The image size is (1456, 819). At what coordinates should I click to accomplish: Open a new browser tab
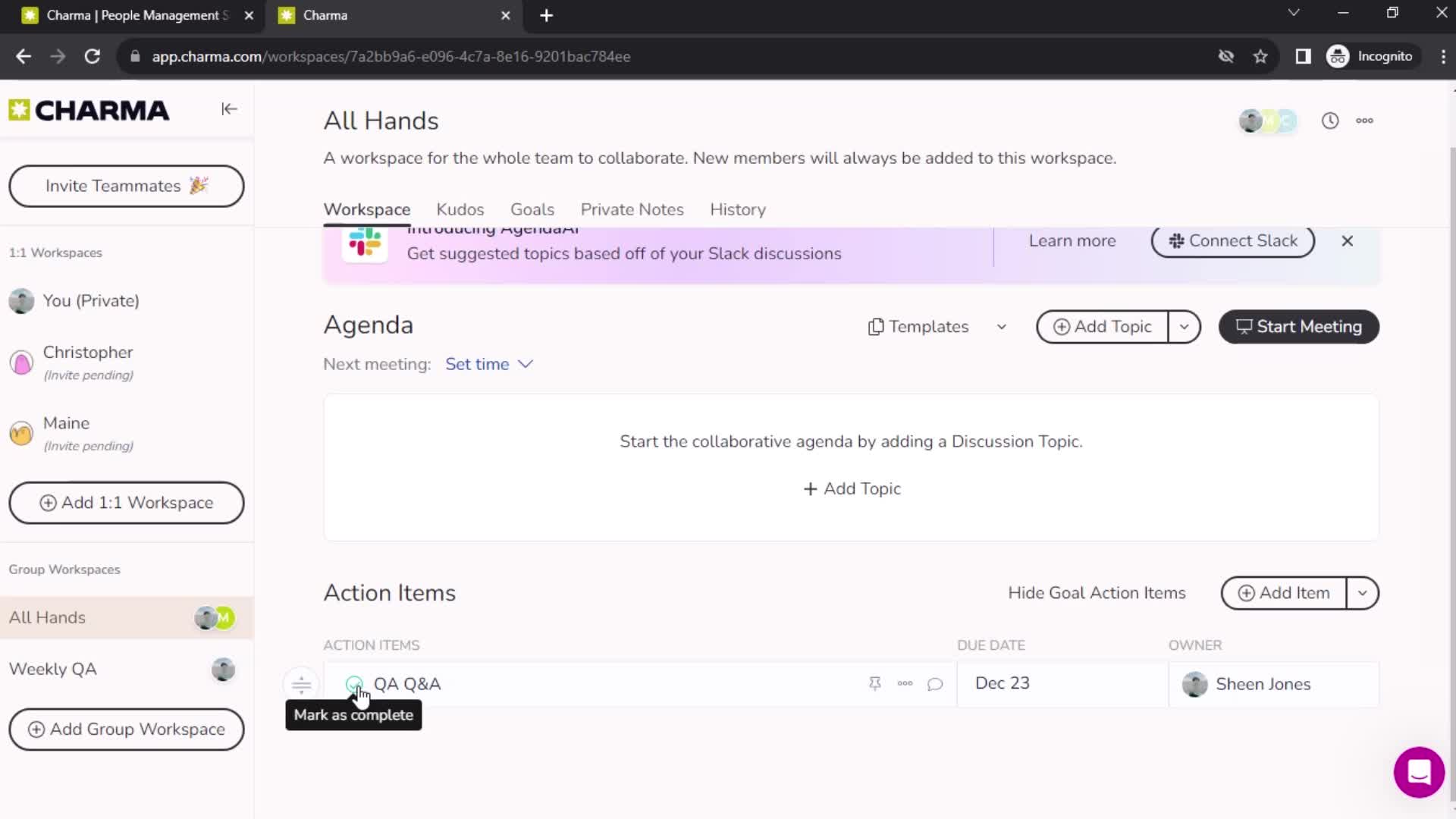tap(546, 15)
